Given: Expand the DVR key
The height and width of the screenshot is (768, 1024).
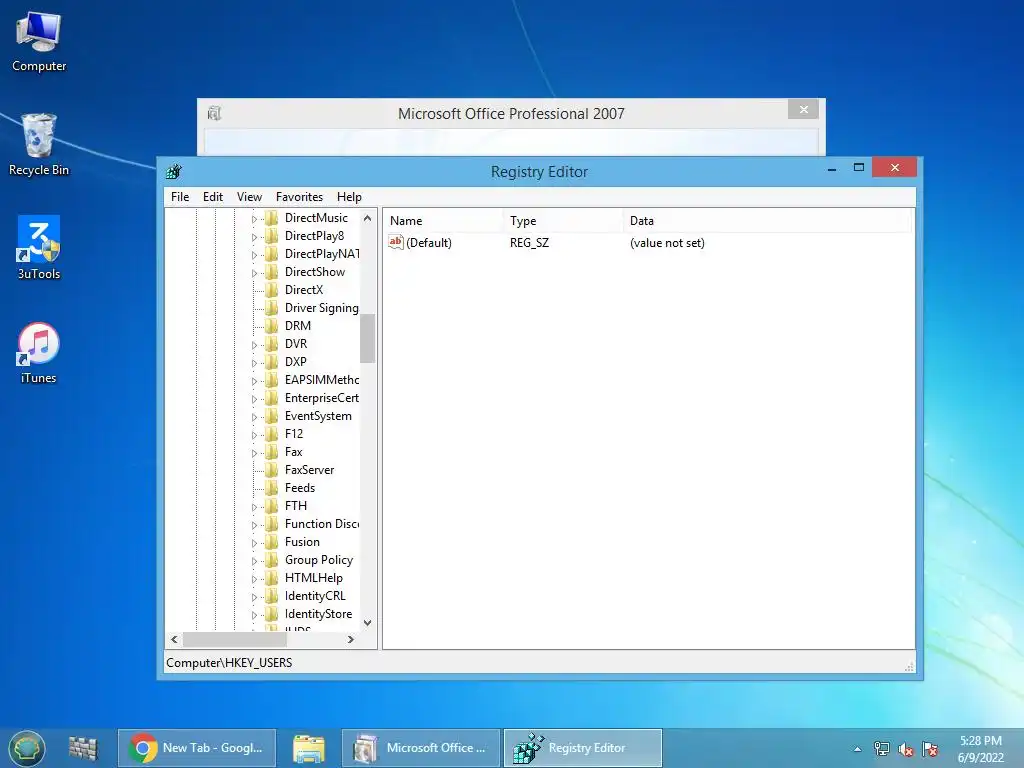Looking at the screenshot, I should (x=254, y=345).
